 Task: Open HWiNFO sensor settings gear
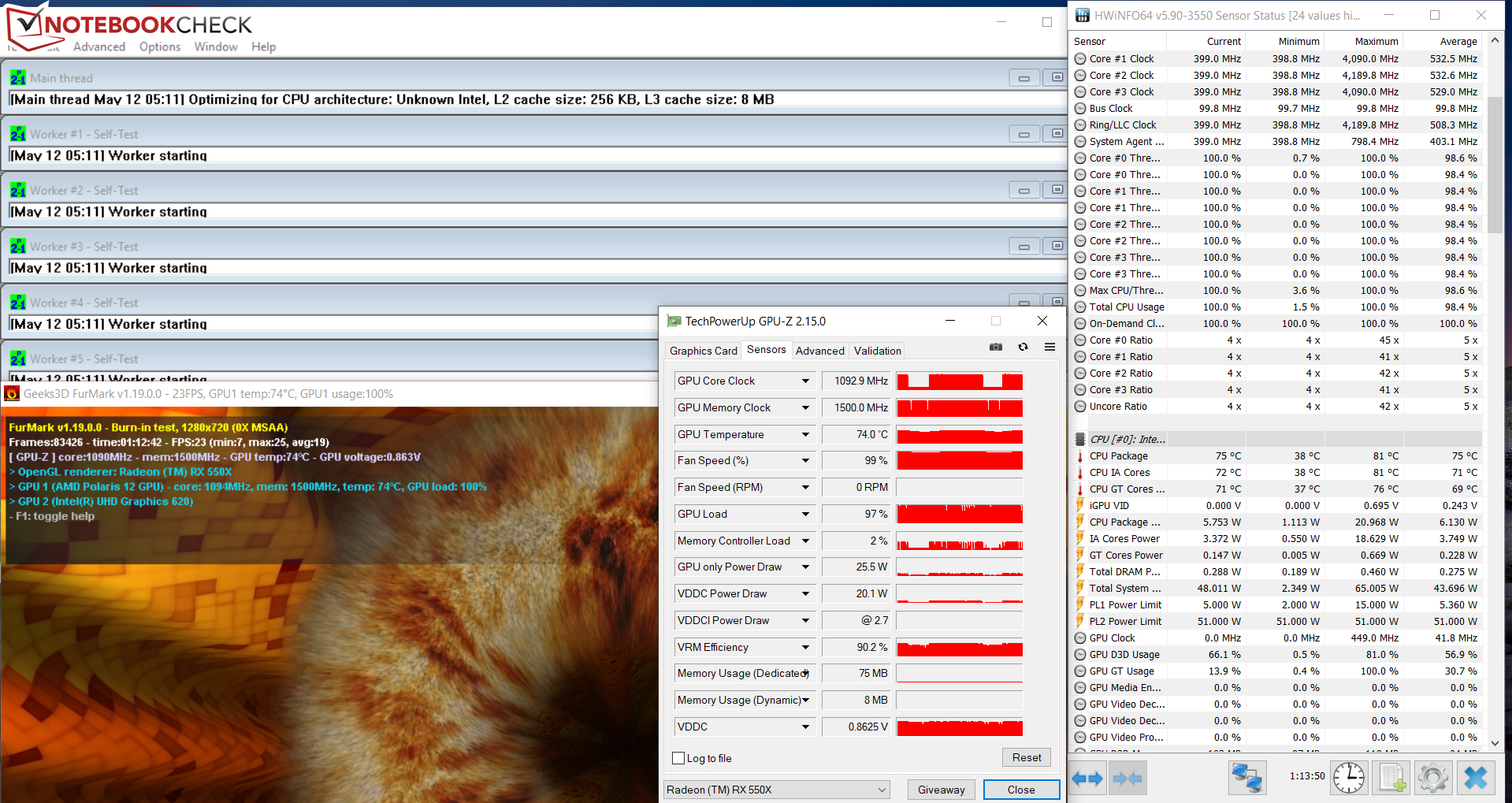[x=1433, y=778]
